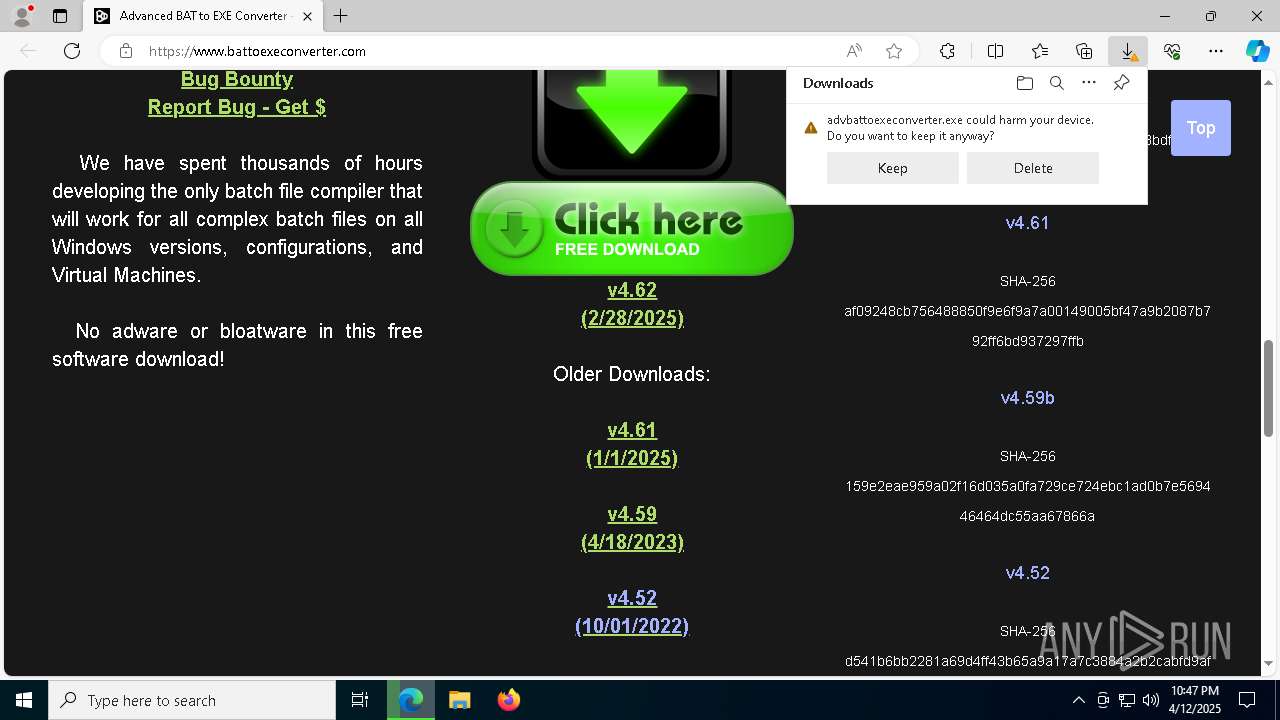Screen dimensions: 1280x720
Task: Click the address bar URL
Action: (x=257, y=51)
